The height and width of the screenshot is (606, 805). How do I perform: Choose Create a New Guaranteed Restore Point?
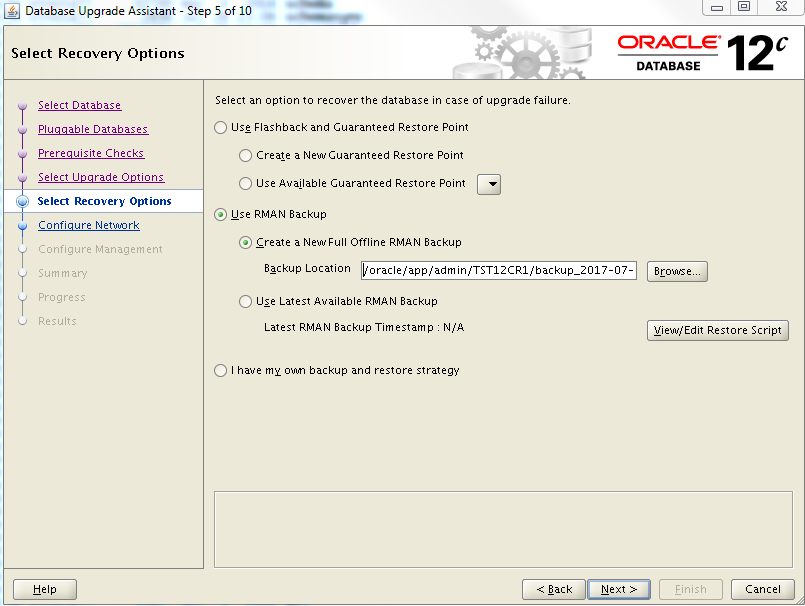coord(246,156)
